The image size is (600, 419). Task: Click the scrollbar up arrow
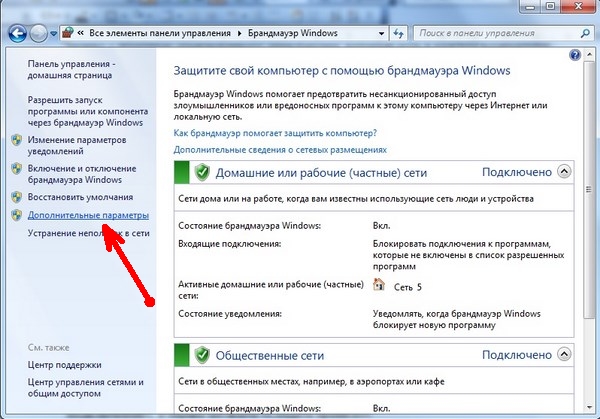point(589,55)
